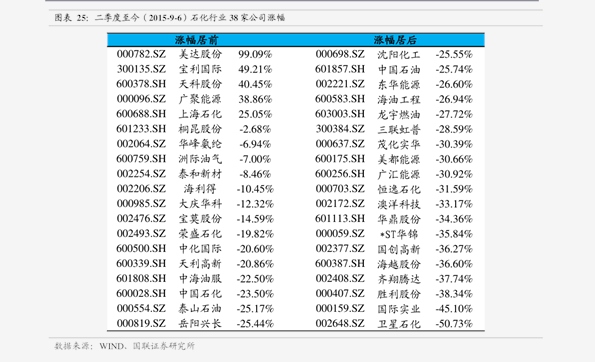
Task: Select the -10.45% value
Action: (255, 189)
